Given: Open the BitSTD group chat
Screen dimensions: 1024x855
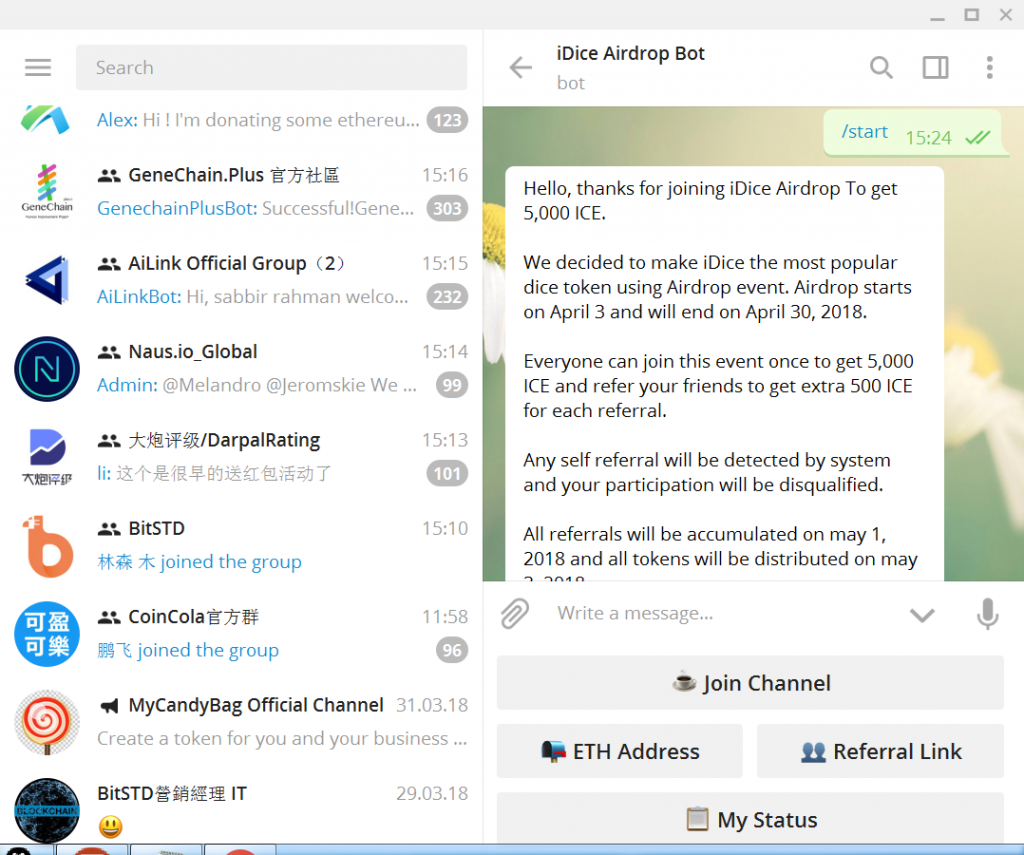Looking at the screenshot, I should (x=242, y=546).
